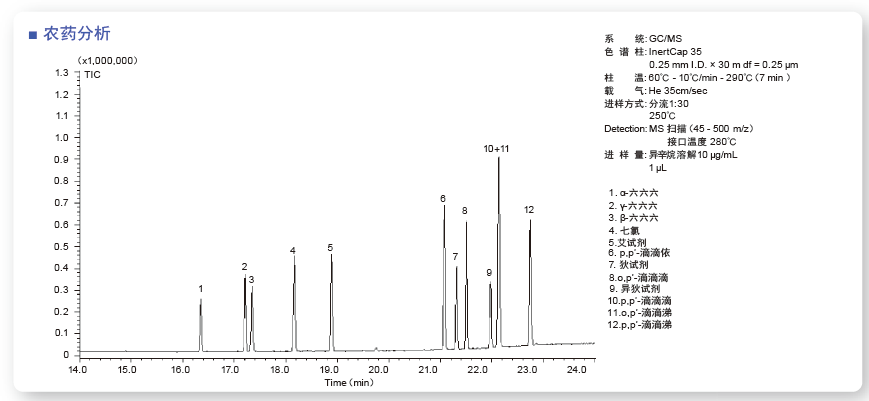Select peak label 4 near 18.3 min
This screenshot has height=401, width=869.
293,250
